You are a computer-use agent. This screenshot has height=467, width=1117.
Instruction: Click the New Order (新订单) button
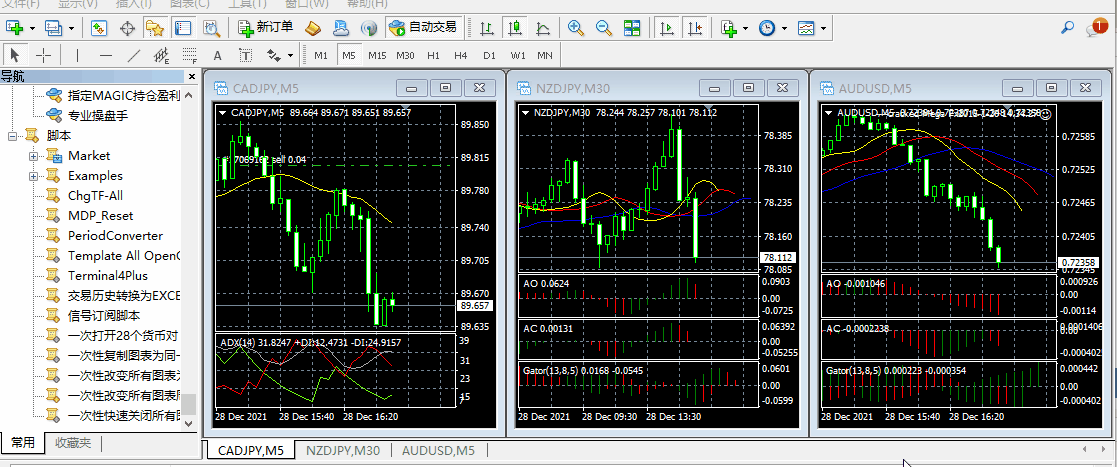[266, 27]
